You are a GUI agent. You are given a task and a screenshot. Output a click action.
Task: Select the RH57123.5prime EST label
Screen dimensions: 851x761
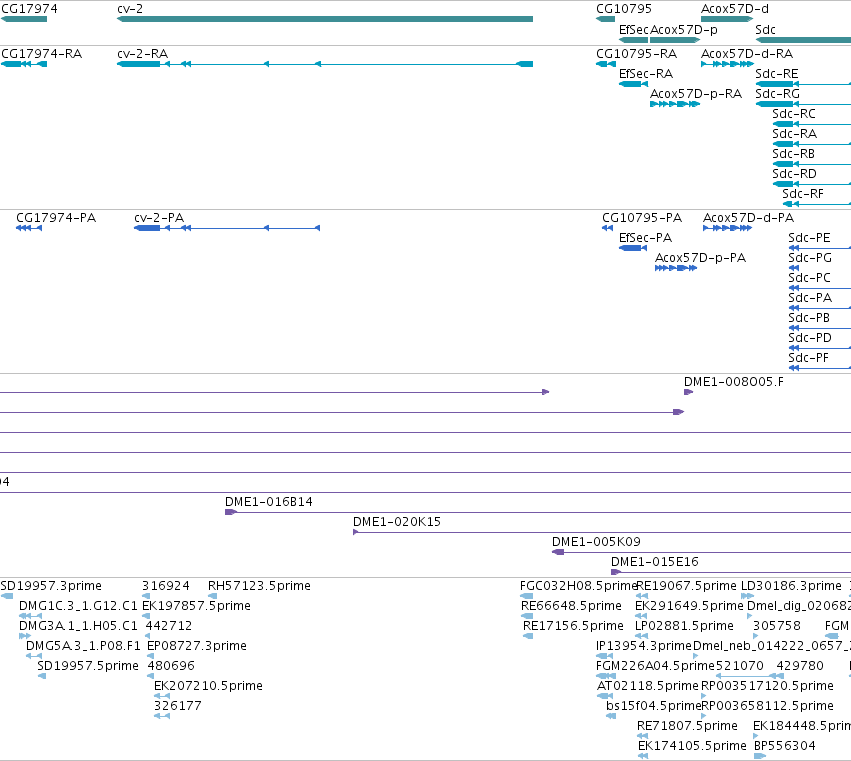tap(259, 586)
